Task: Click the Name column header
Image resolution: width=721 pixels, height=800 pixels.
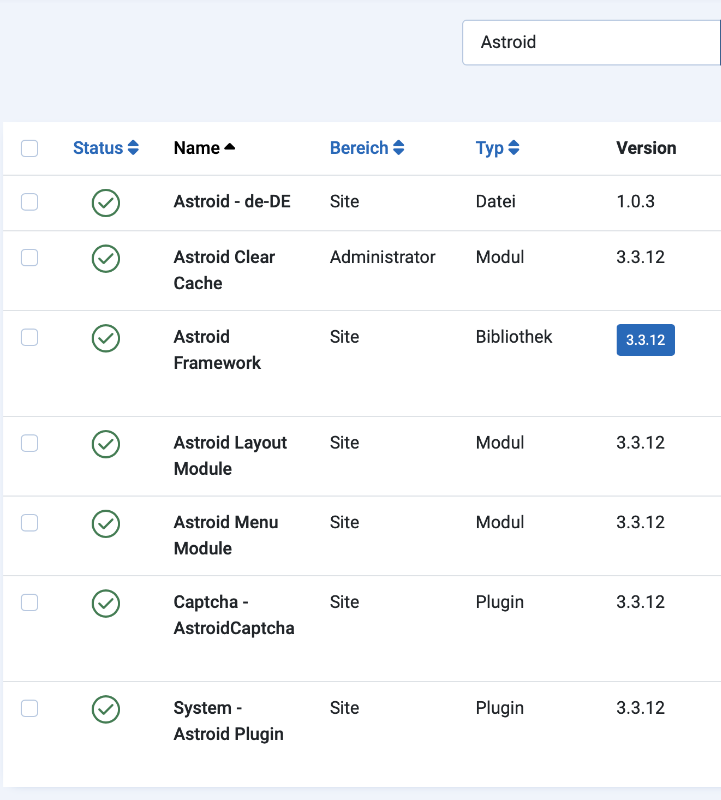Action: (x=197, y=148)
